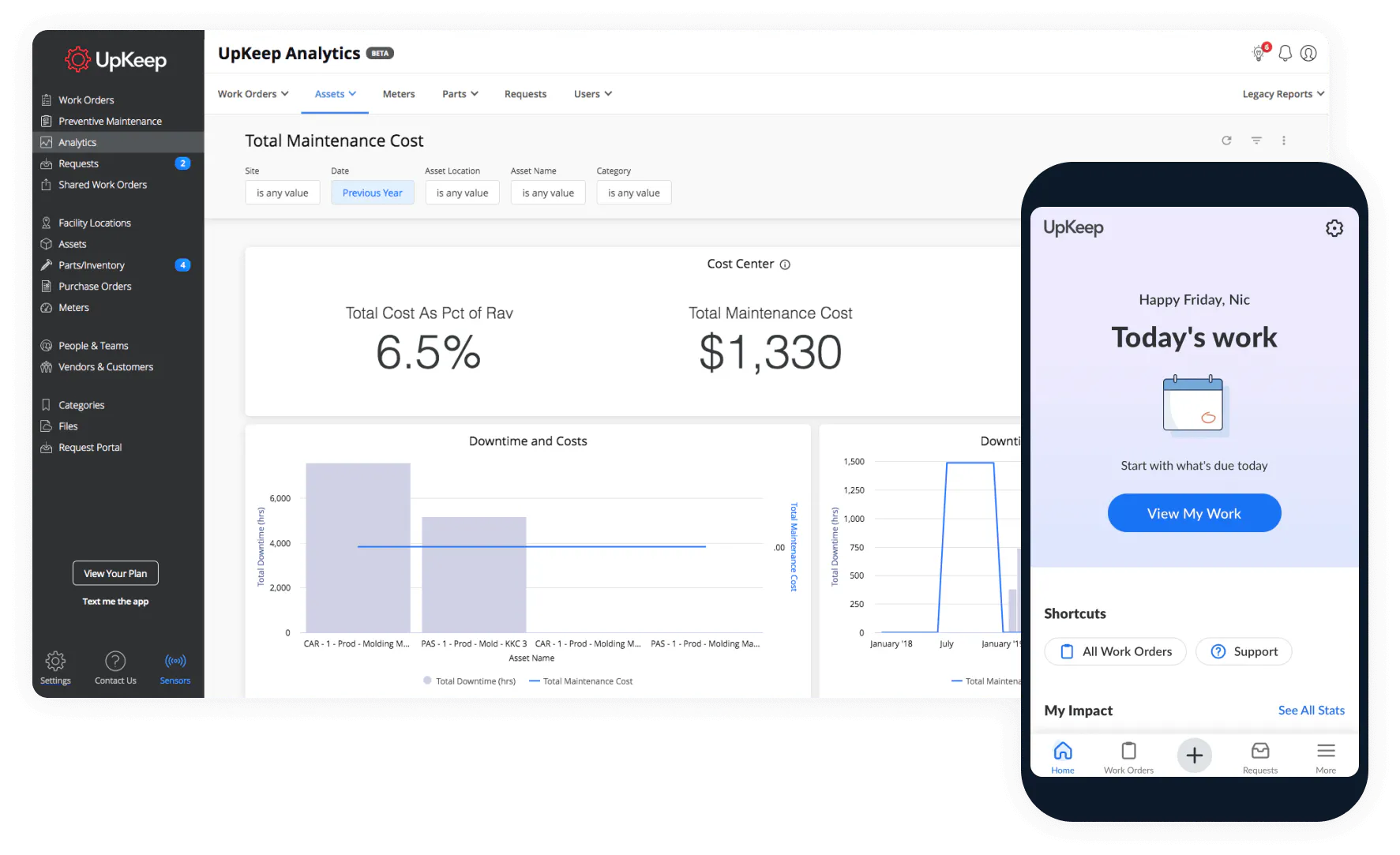Open the Legacy Reports dropdown
The height and width of the screenshot is (855, 1400).
coord(1283,94)
